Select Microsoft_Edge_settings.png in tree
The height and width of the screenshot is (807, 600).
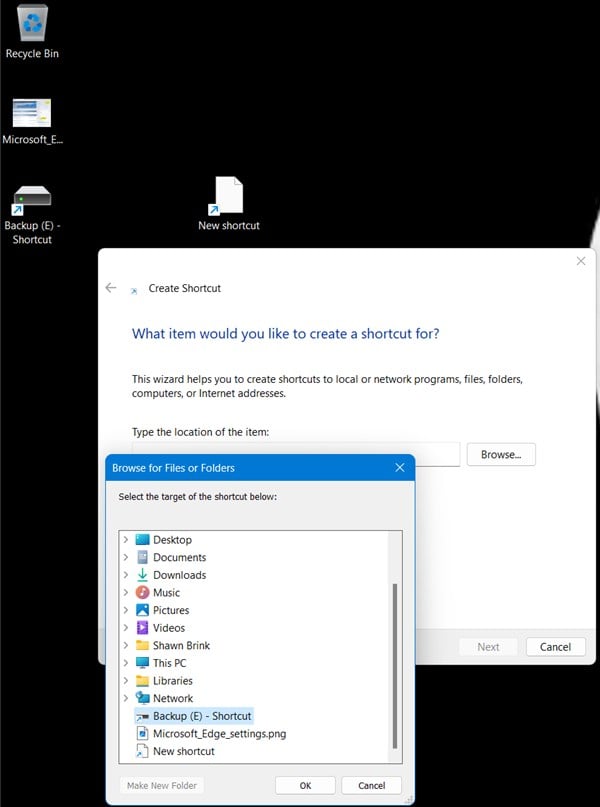tap(219, 733)
